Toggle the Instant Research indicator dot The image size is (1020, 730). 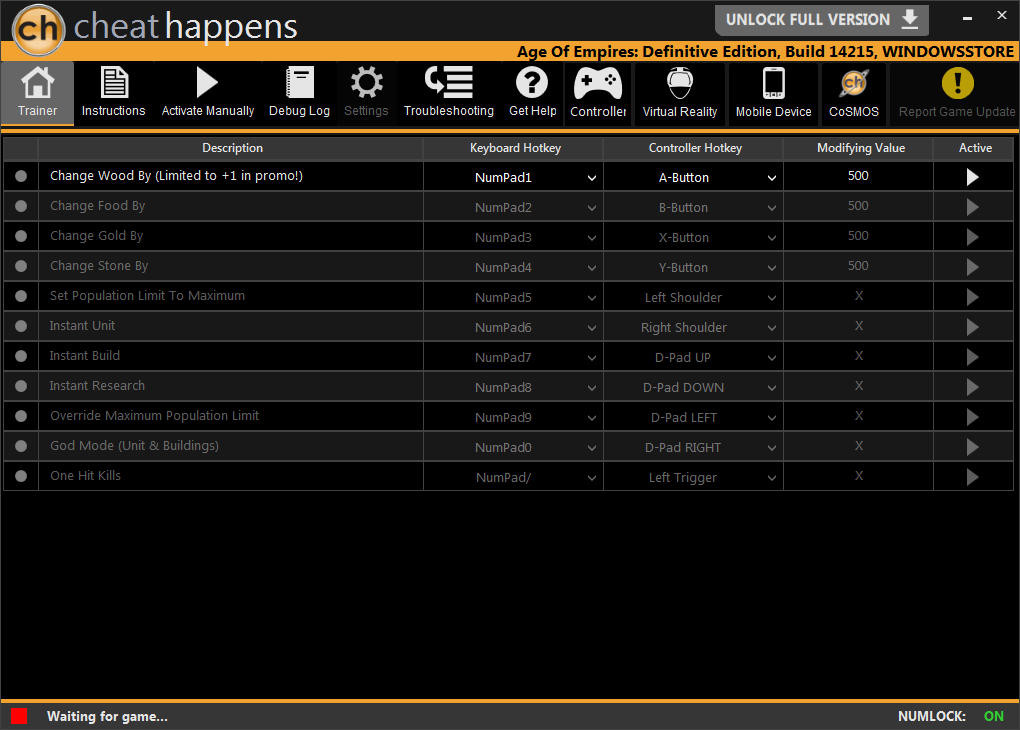[x=21, y=386]
